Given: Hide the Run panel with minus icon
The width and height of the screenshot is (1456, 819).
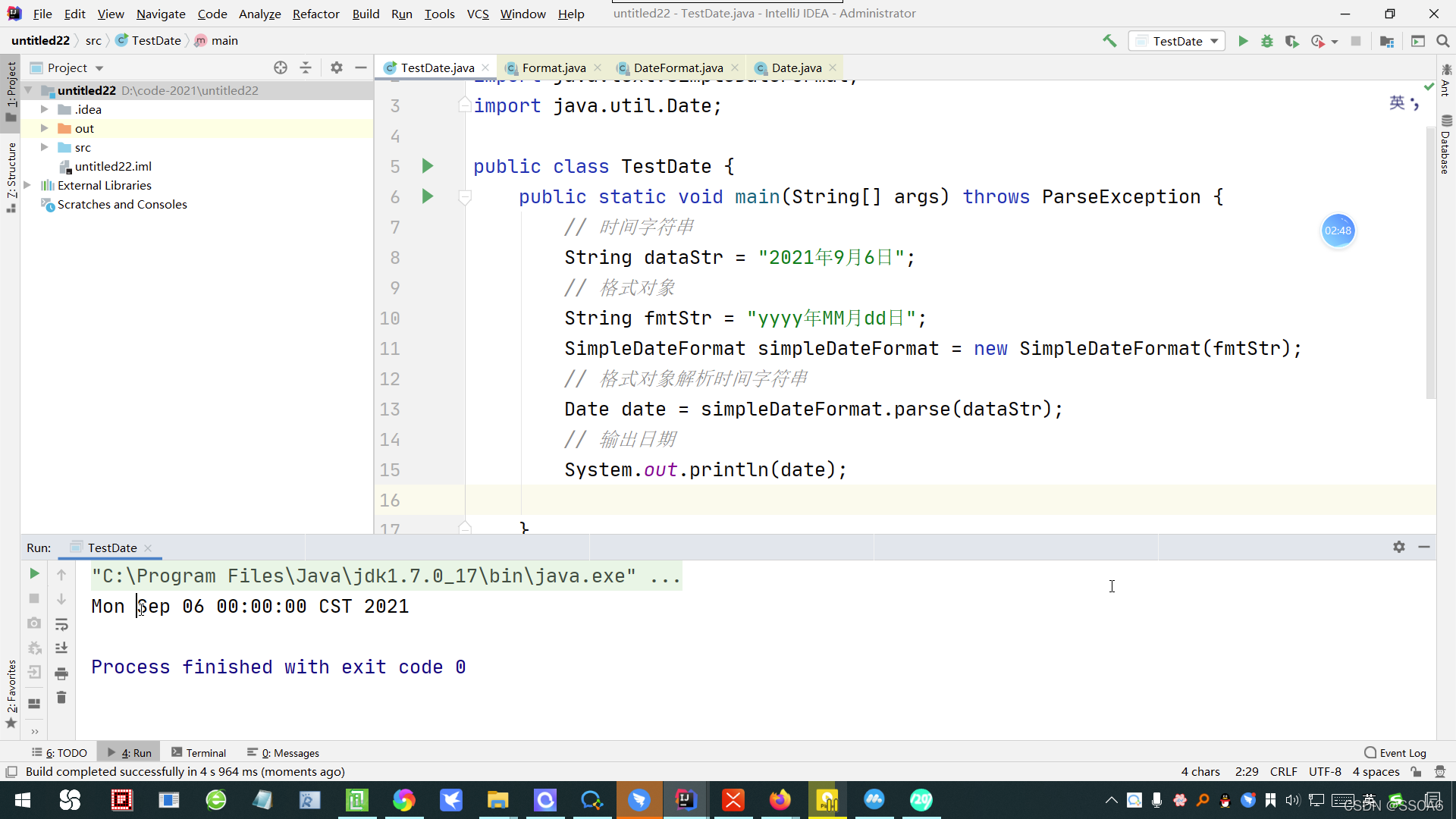Looking at the screenshot, I should (1424, 547).
